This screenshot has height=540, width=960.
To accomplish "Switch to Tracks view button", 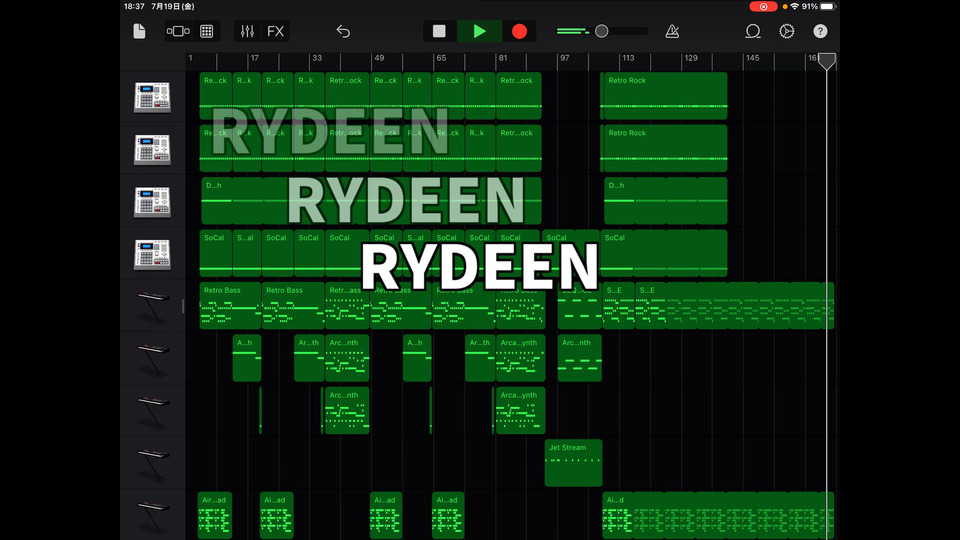I will coord(178,31).
